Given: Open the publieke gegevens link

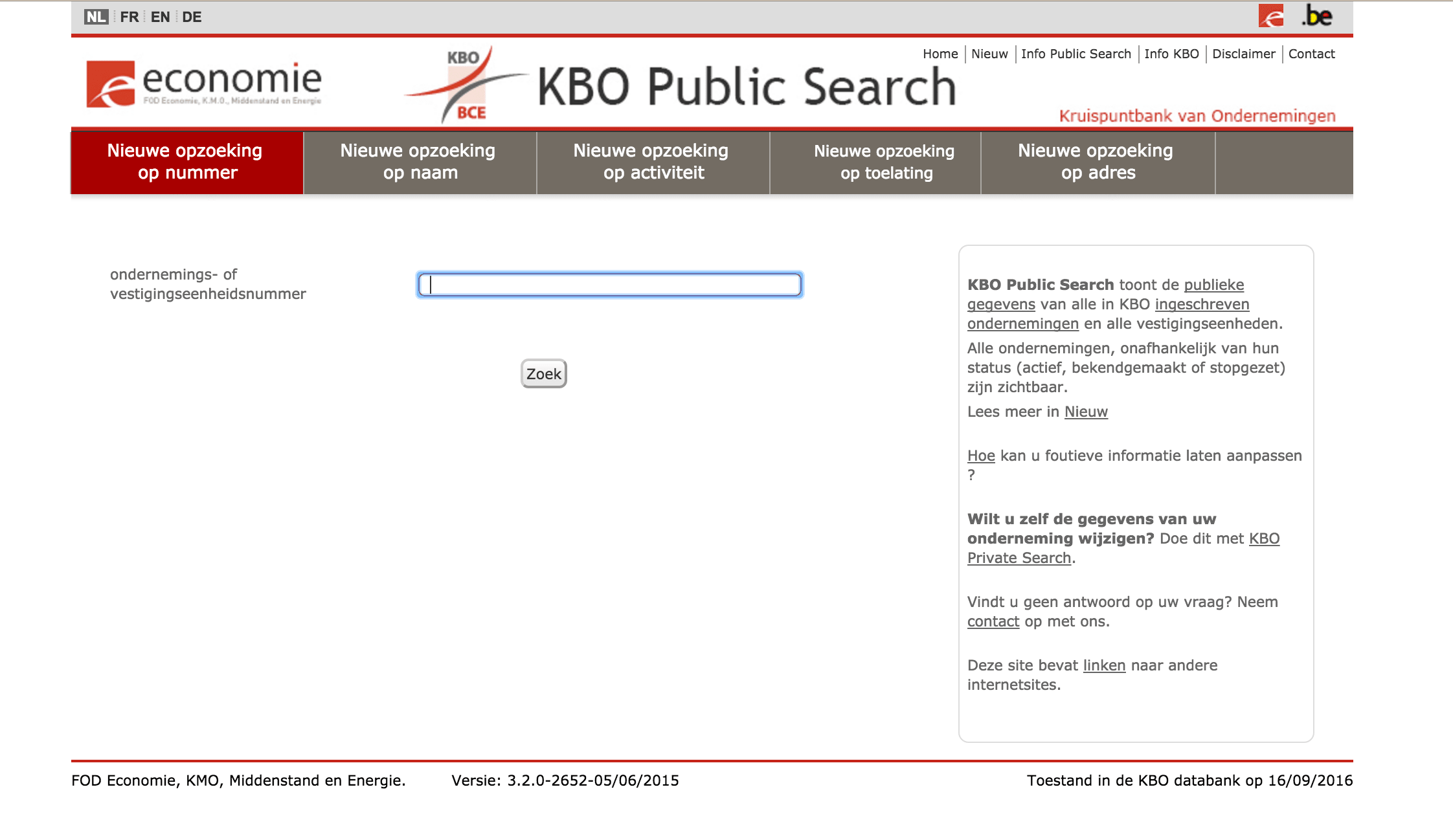Looking at the screenshot, I should 1106,294.
